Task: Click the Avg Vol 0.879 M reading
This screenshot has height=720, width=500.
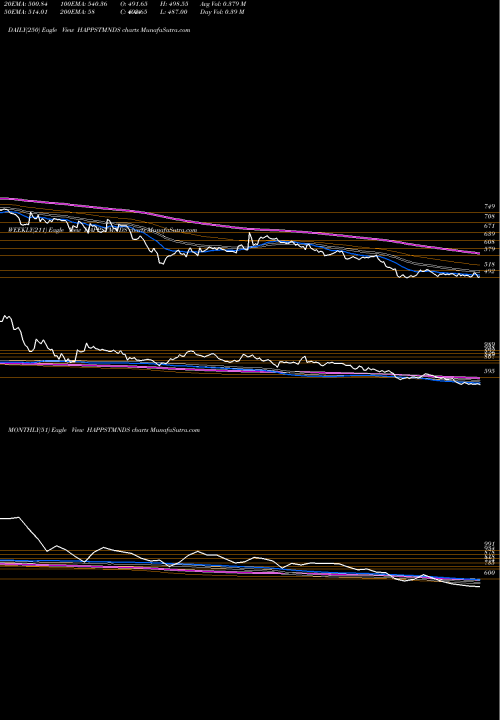Action: click(x=223, y=4)
